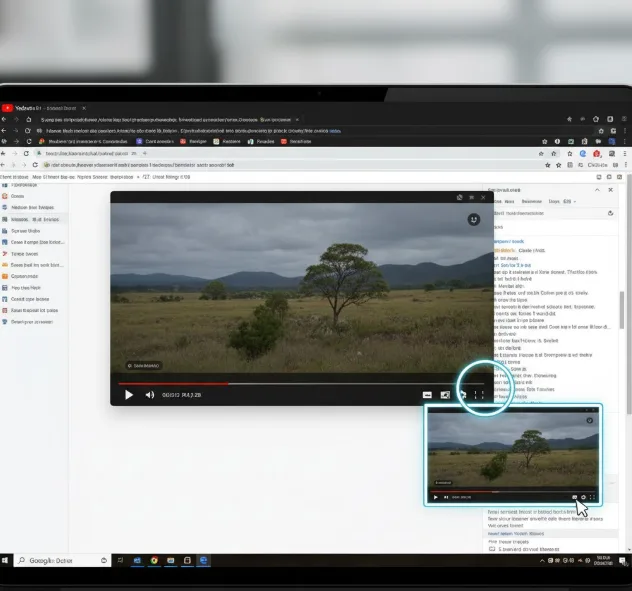Open the Windows Start menu
632x591 pixels.
pos(7,560)
